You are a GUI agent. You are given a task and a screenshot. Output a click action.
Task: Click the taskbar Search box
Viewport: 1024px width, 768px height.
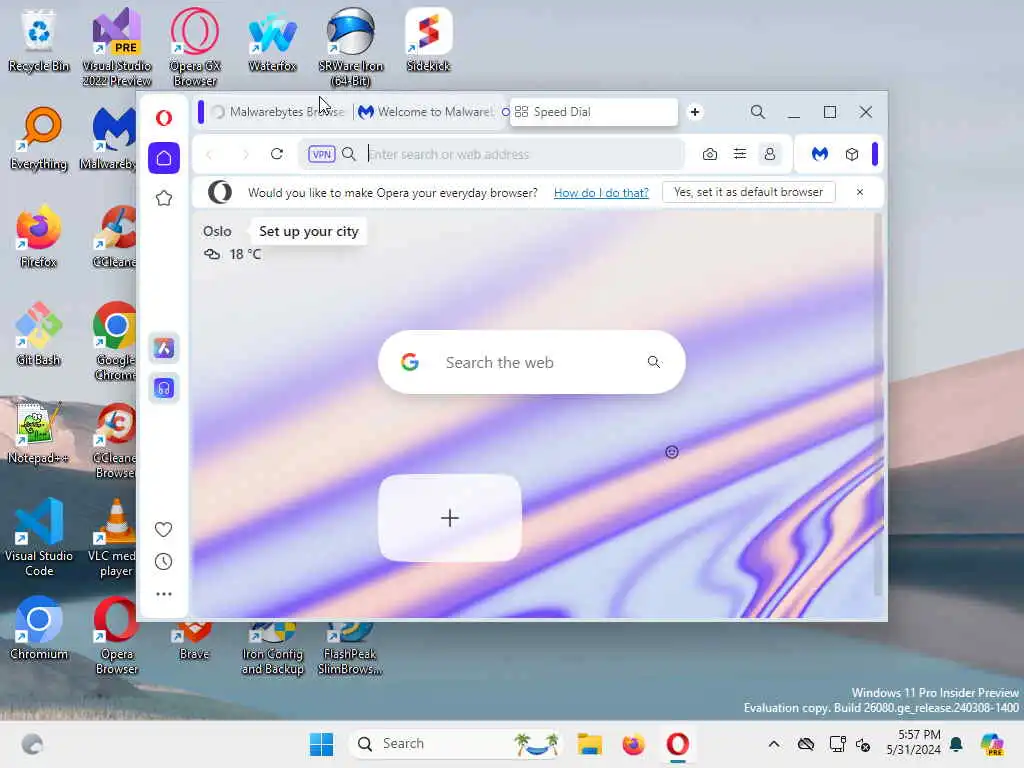pos(456,744)
